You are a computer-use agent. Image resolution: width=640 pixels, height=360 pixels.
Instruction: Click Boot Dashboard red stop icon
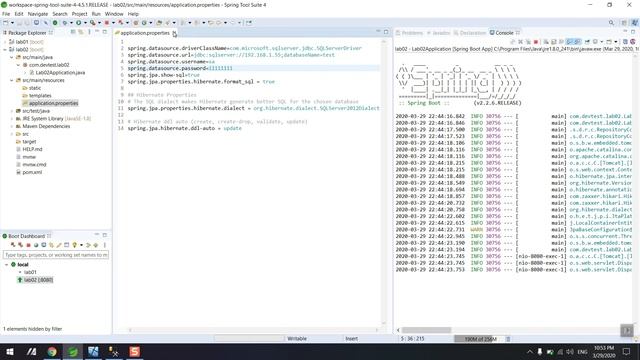click(29, 245)
